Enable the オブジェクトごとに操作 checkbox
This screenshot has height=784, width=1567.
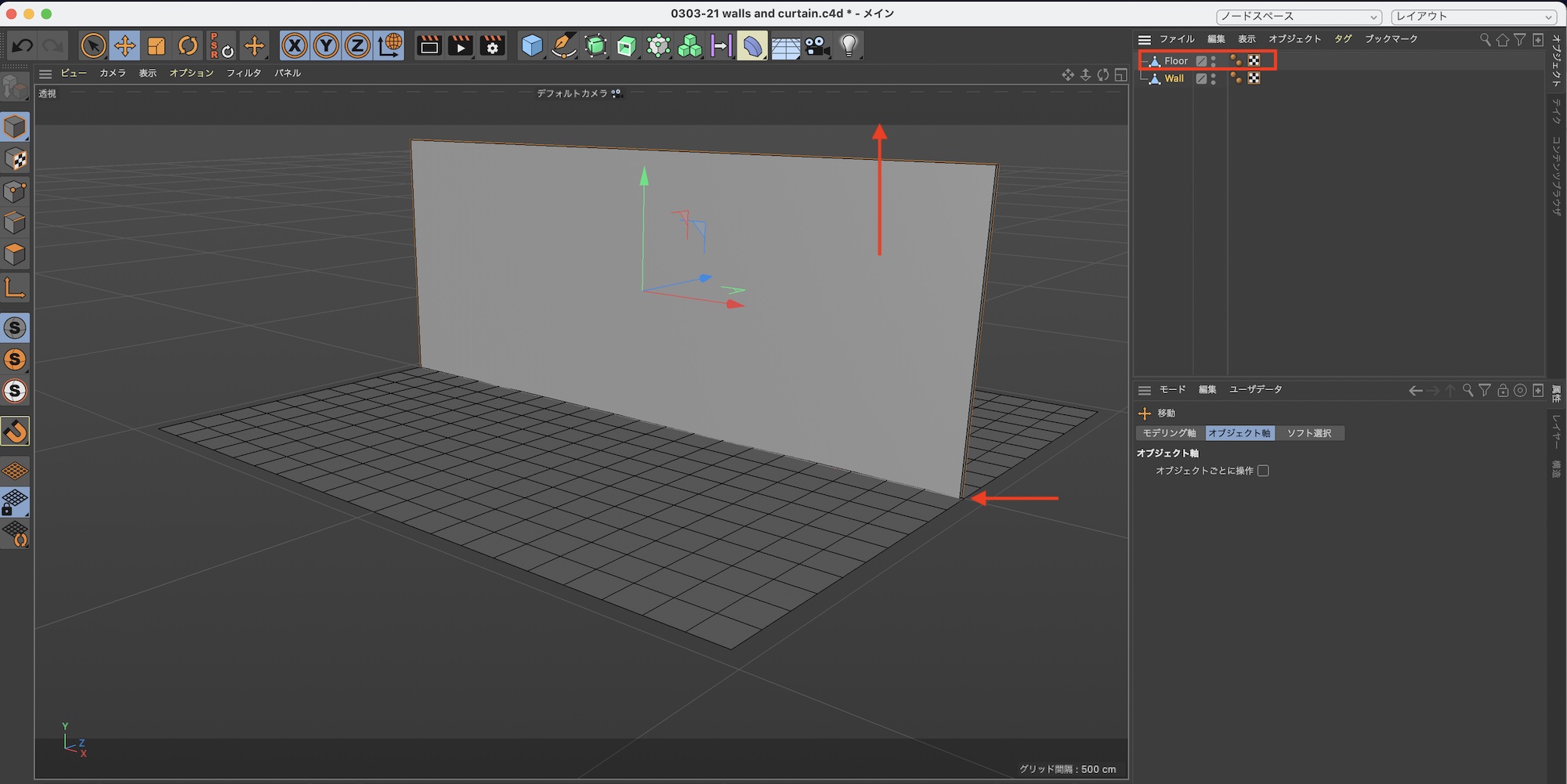1263,471
